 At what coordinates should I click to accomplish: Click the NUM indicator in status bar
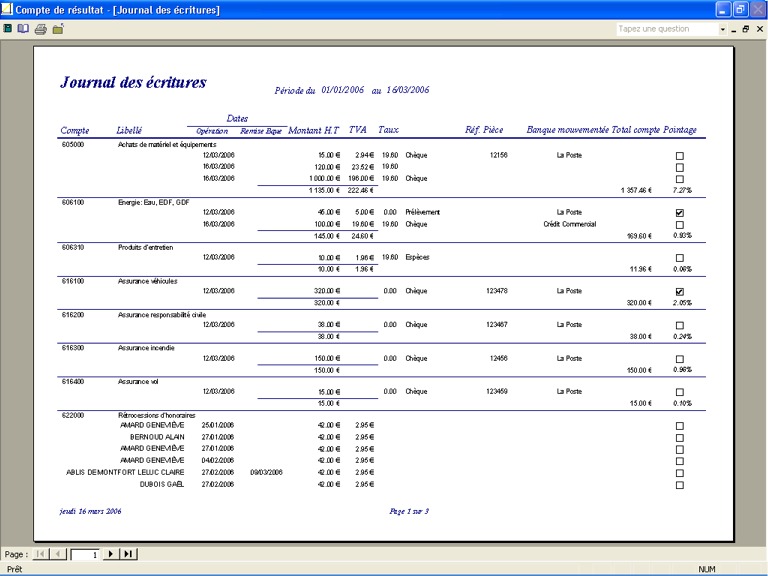707,569
